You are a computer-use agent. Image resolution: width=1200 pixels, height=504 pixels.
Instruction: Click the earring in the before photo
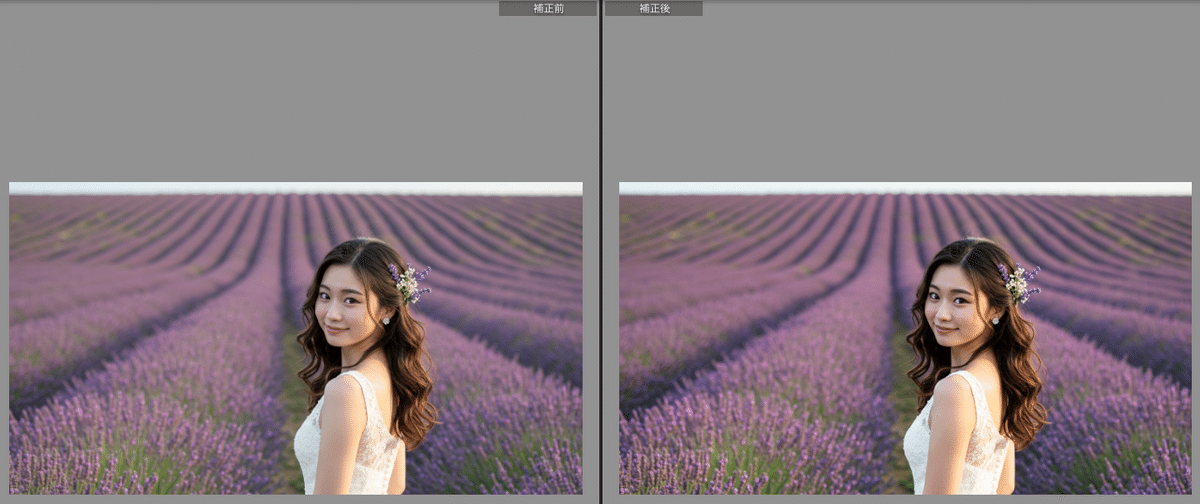click(x=385, y=320)
